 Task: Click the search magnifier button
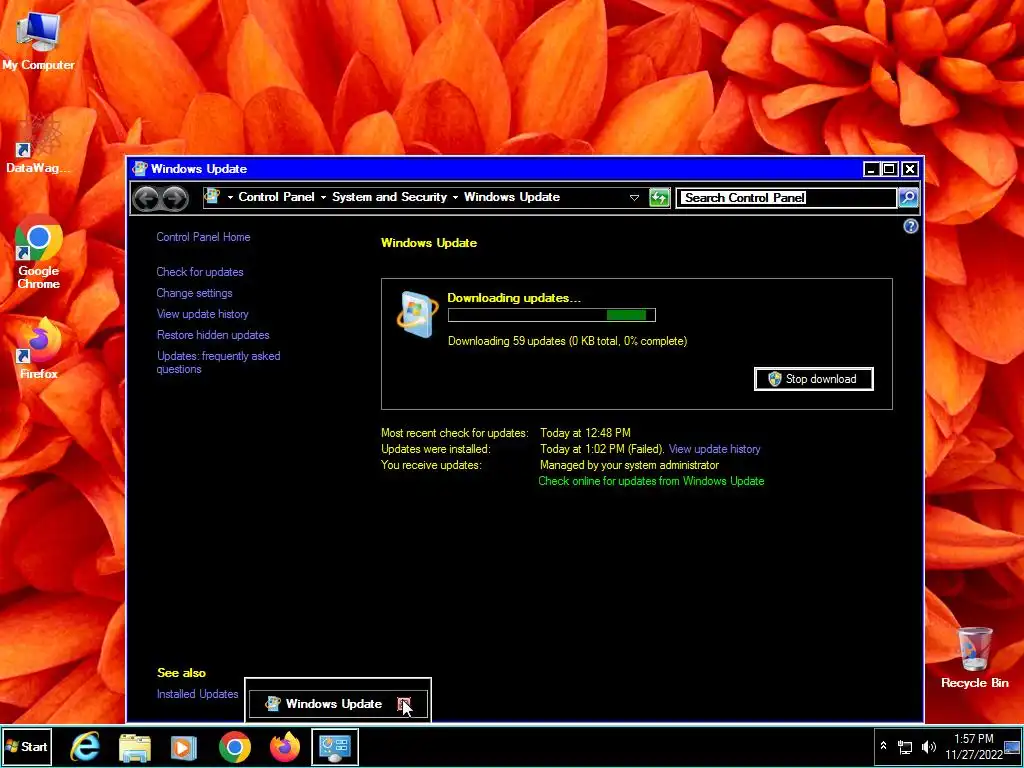coord(908,197)
